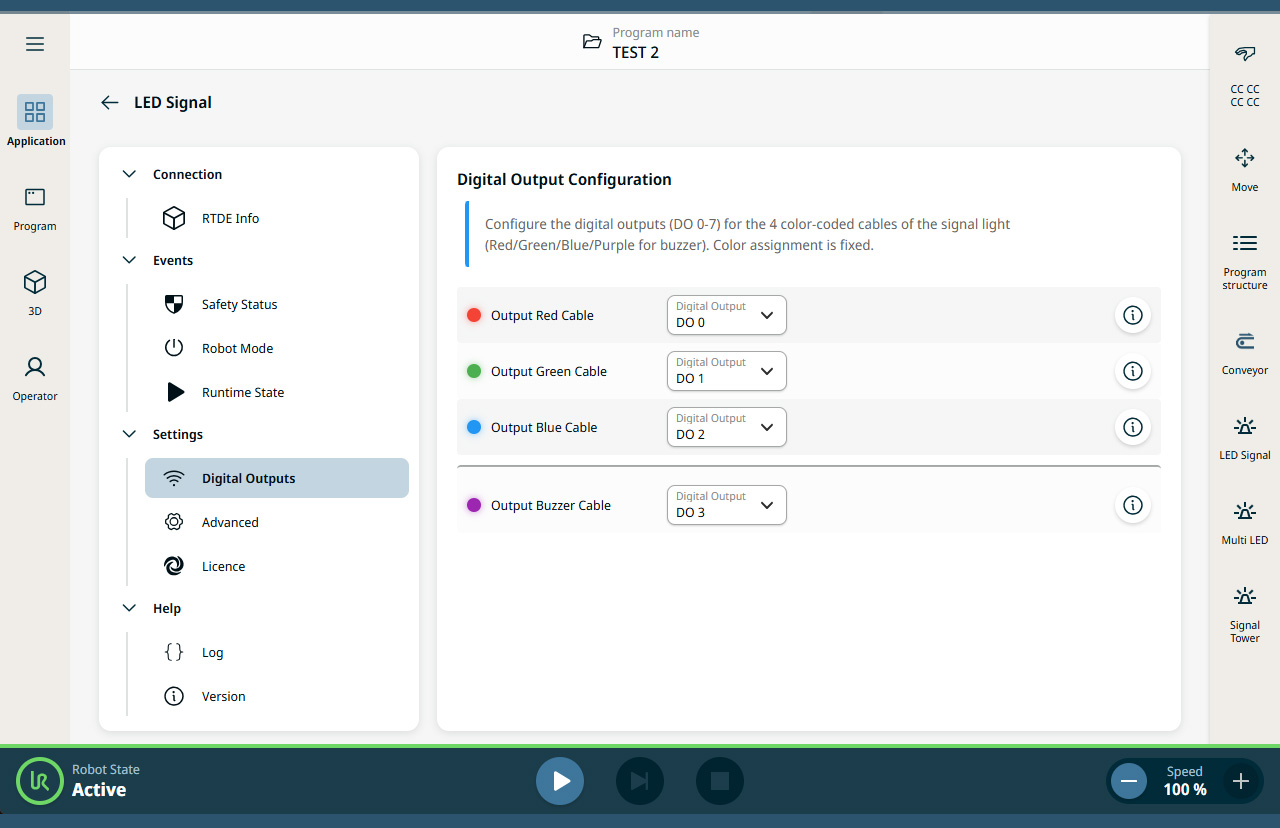
Task: Collapse the Events section
Action: point(129,260)
